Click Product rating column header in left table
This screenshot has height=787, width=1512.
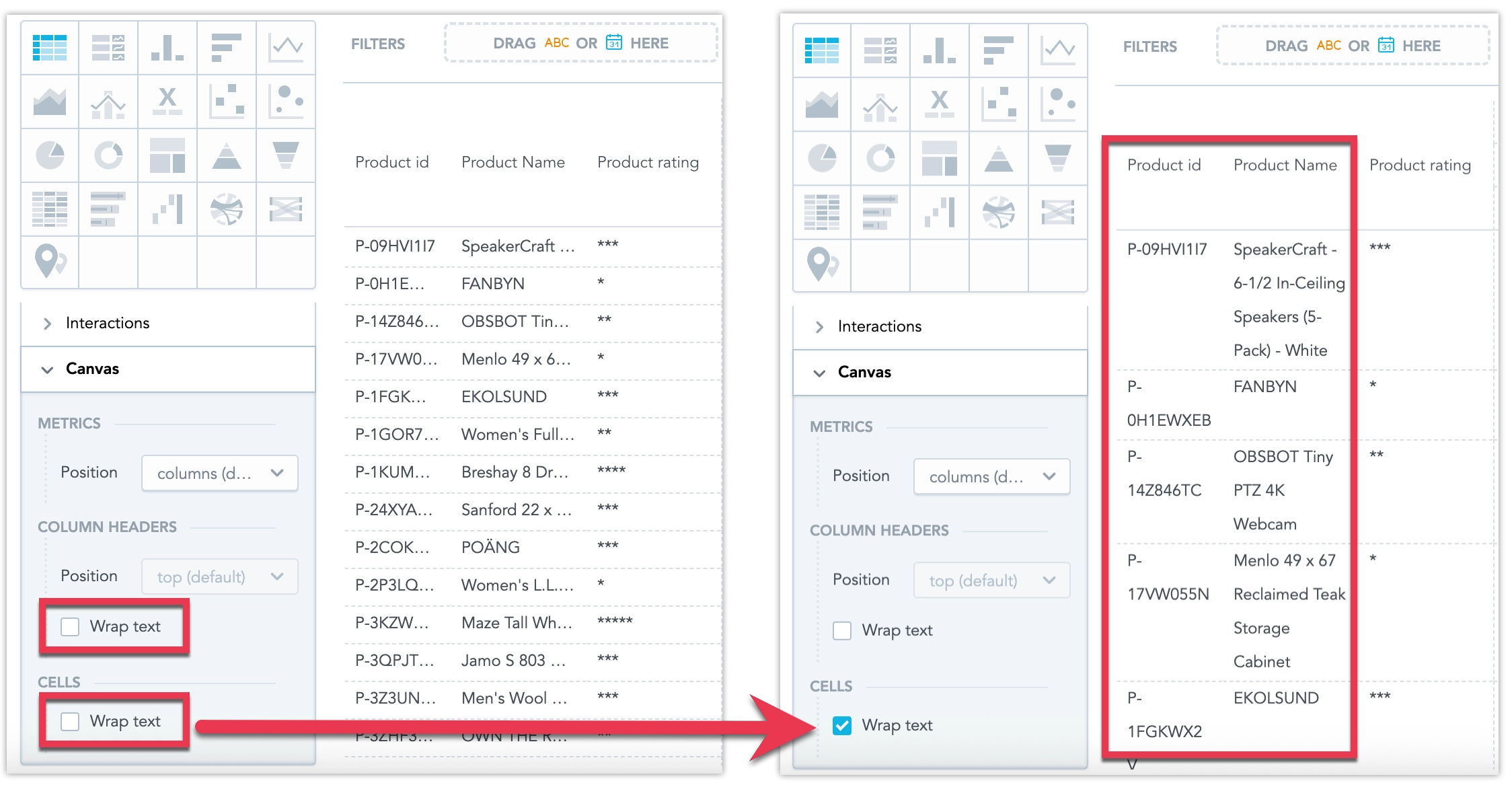click(x=648, y=162)
